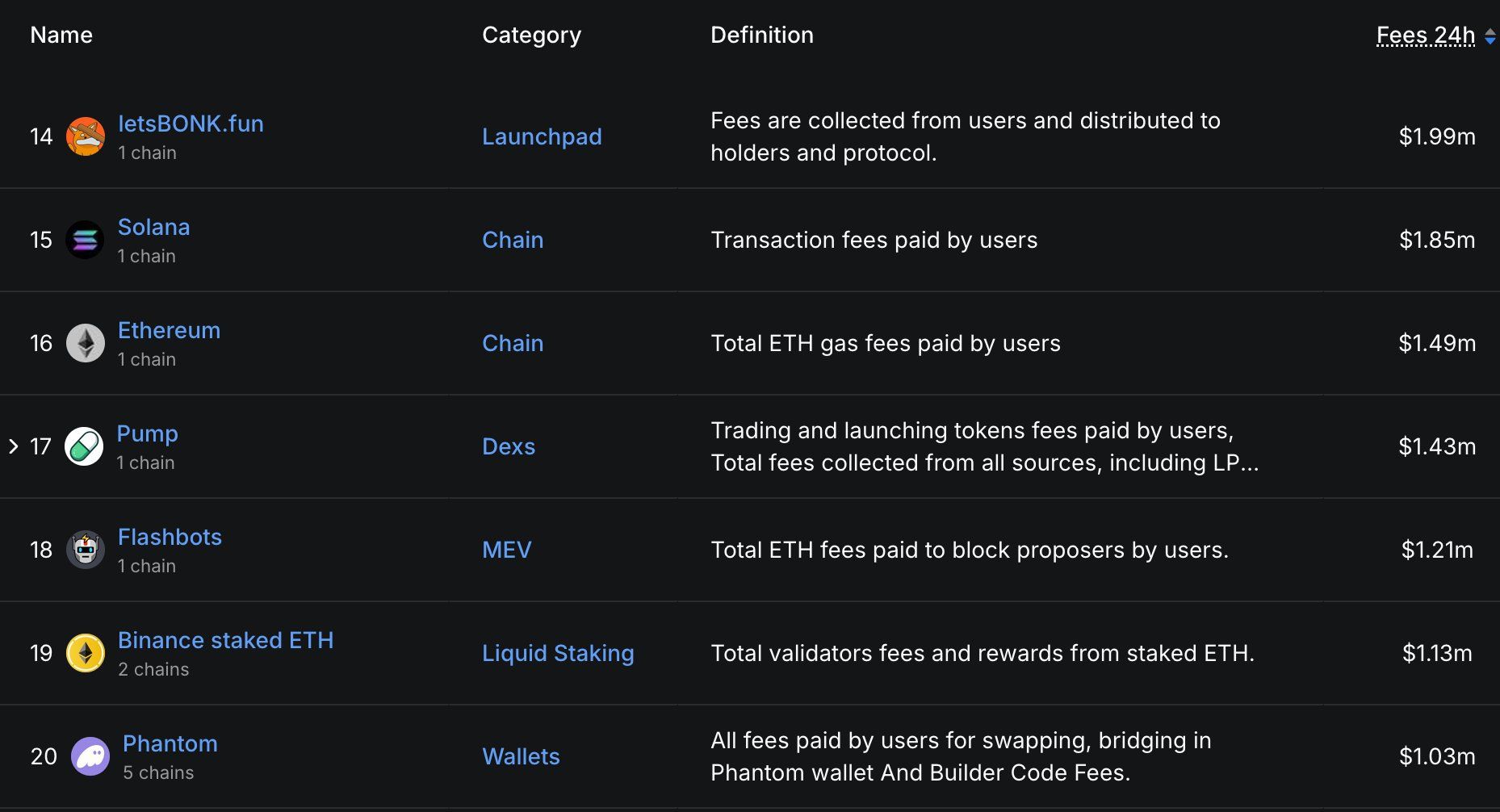Click the Flashbots robot logo icon

[x=86, y=550]
